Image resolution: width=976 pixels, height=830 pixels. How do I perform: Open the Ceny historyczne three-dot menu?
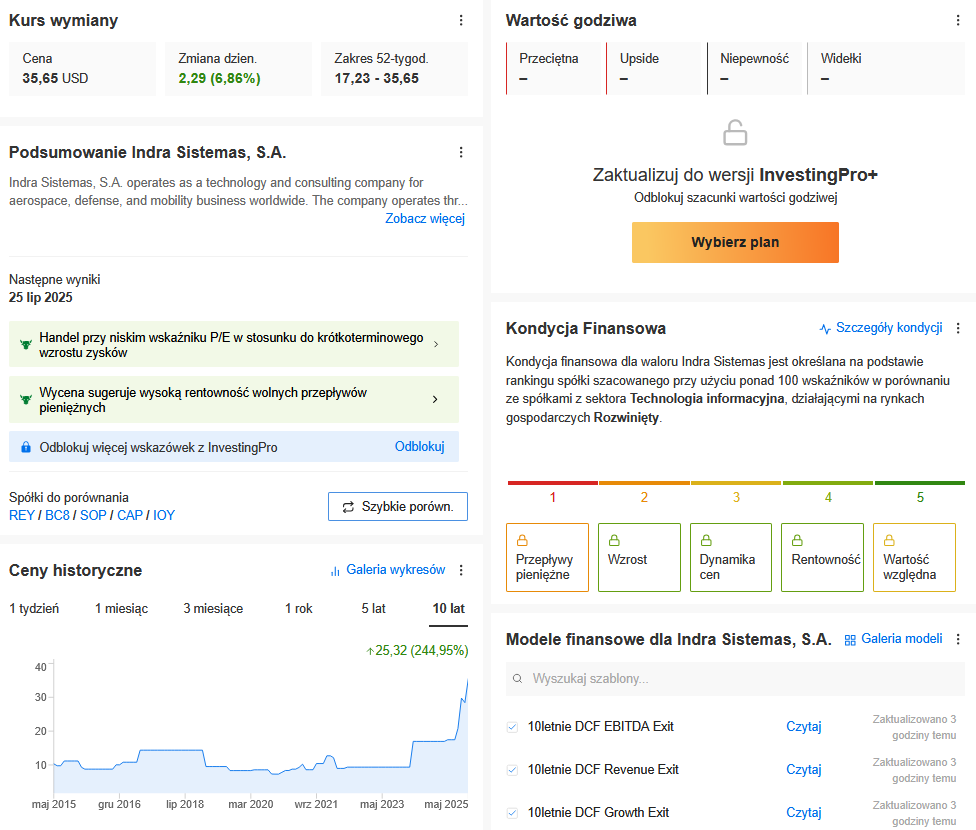tap(461, 570)
